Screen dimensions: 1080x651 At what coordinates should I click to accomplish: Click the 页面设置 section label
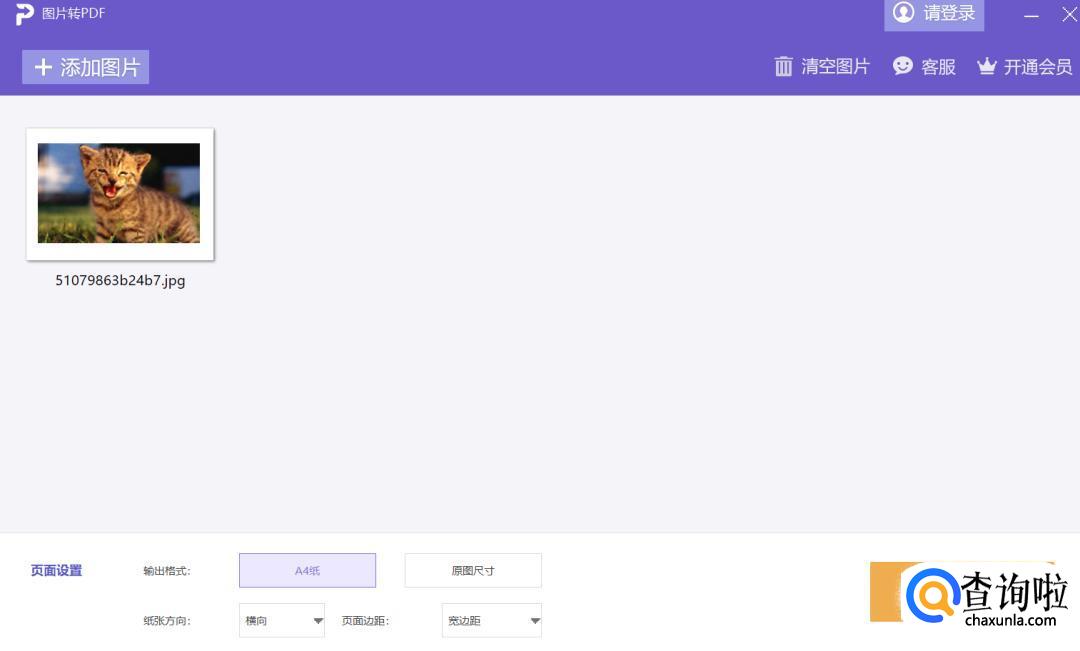[x=56, y=570]
